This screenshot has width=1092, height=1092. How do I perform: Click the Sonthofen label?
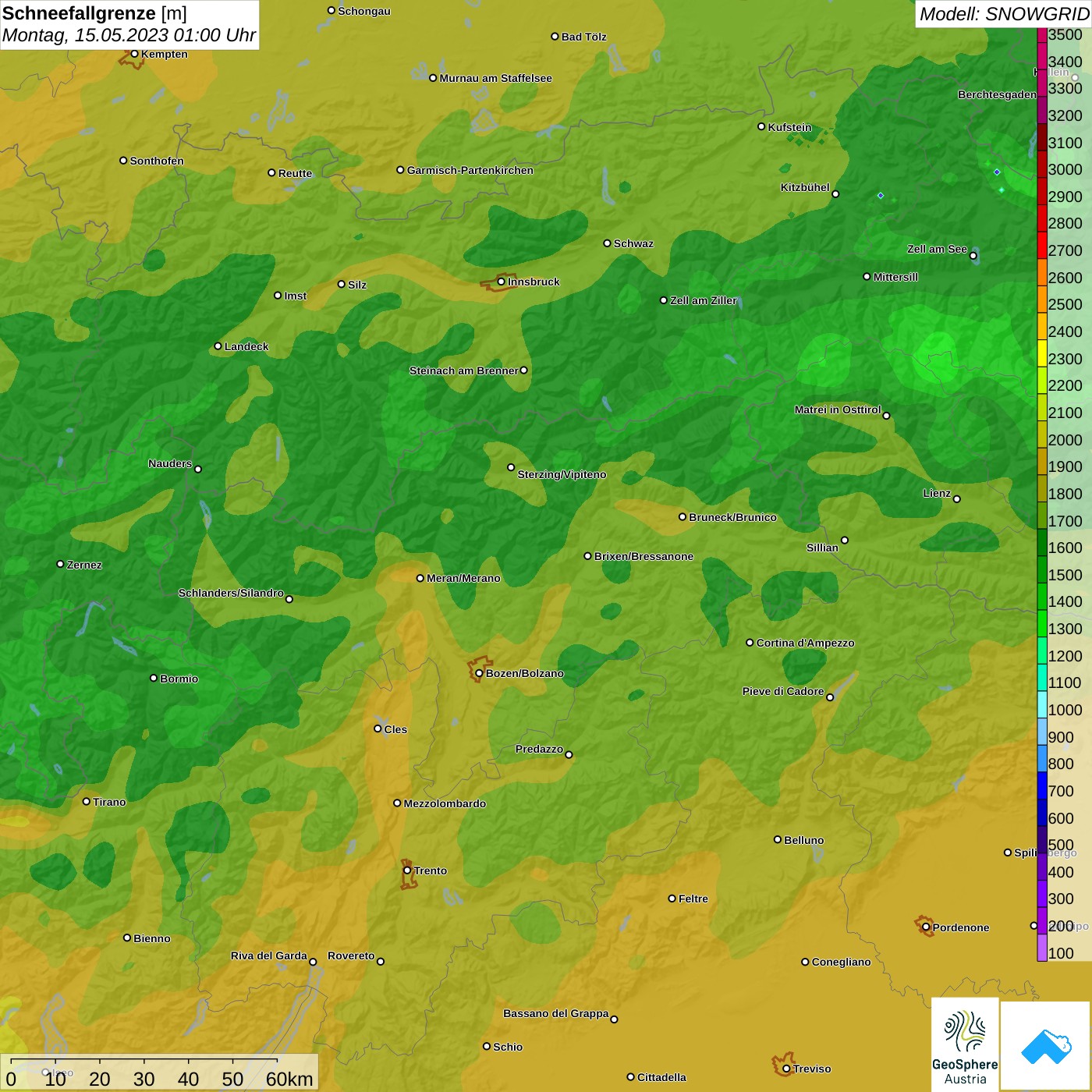(157, 161)
